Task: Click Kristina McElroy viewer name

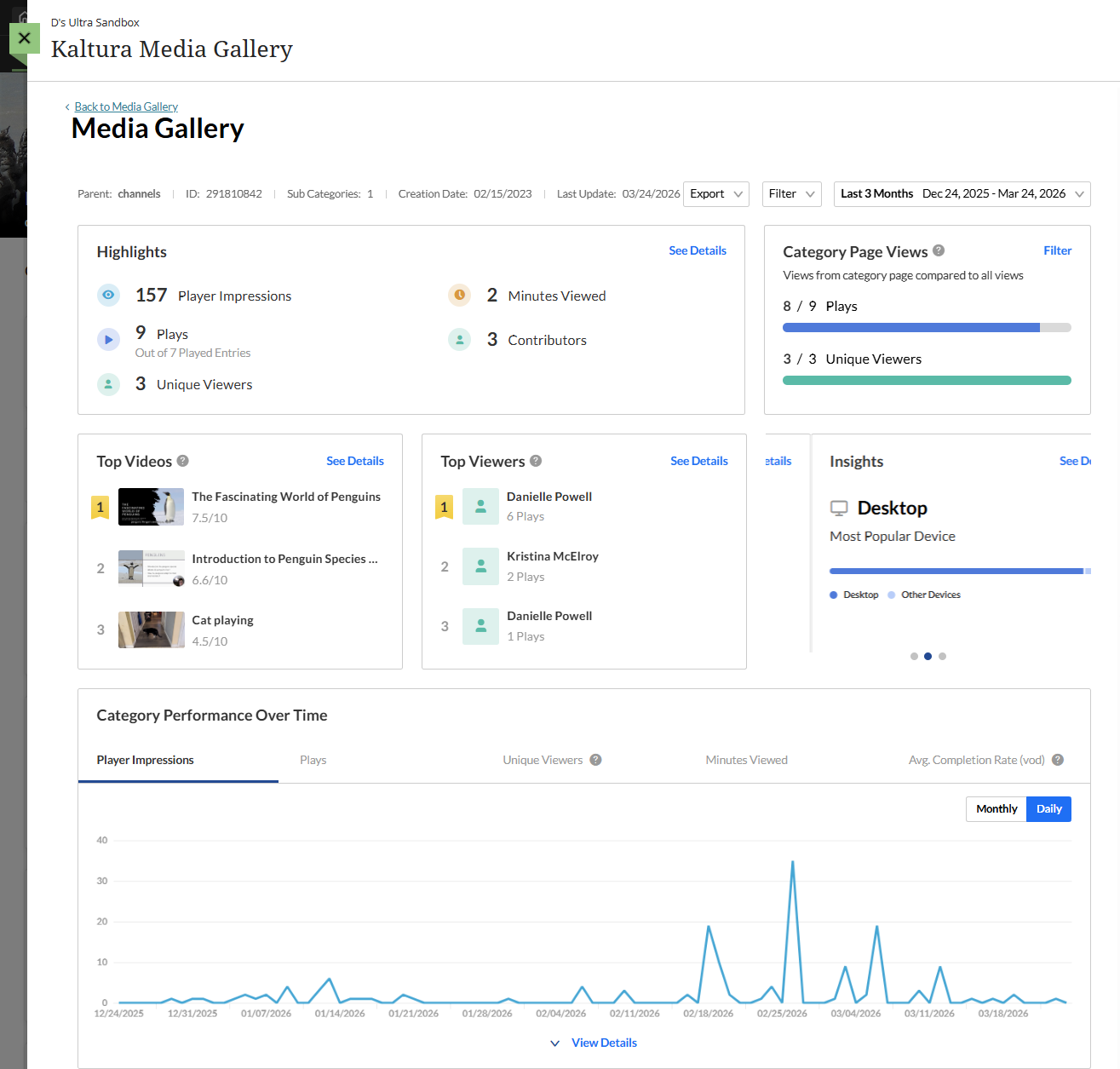Action: click(553, 556)
